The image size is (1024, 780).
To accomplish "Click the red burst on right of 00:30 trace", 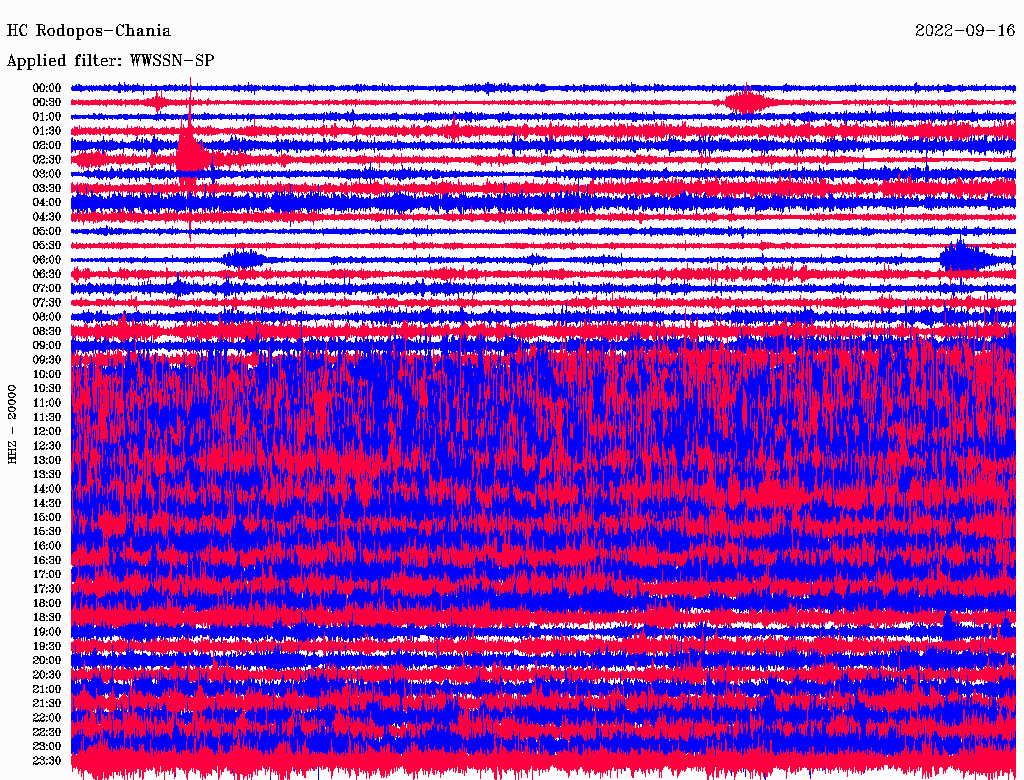I will (746, 101).
